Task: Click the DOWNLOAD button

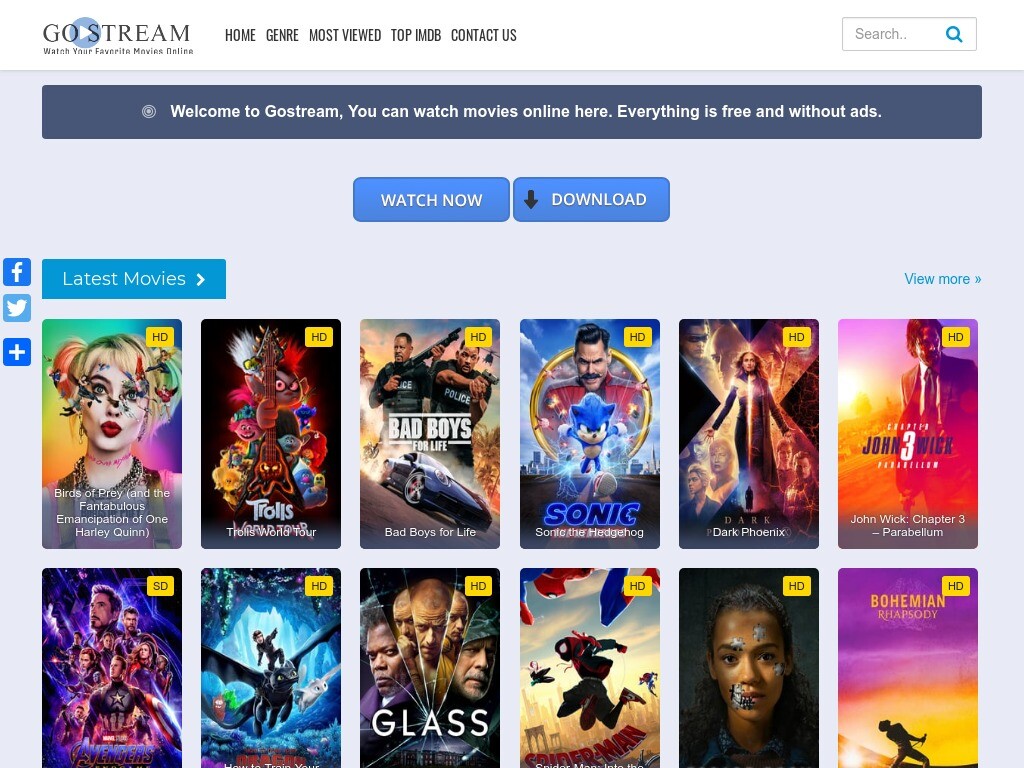Action: 591,200
